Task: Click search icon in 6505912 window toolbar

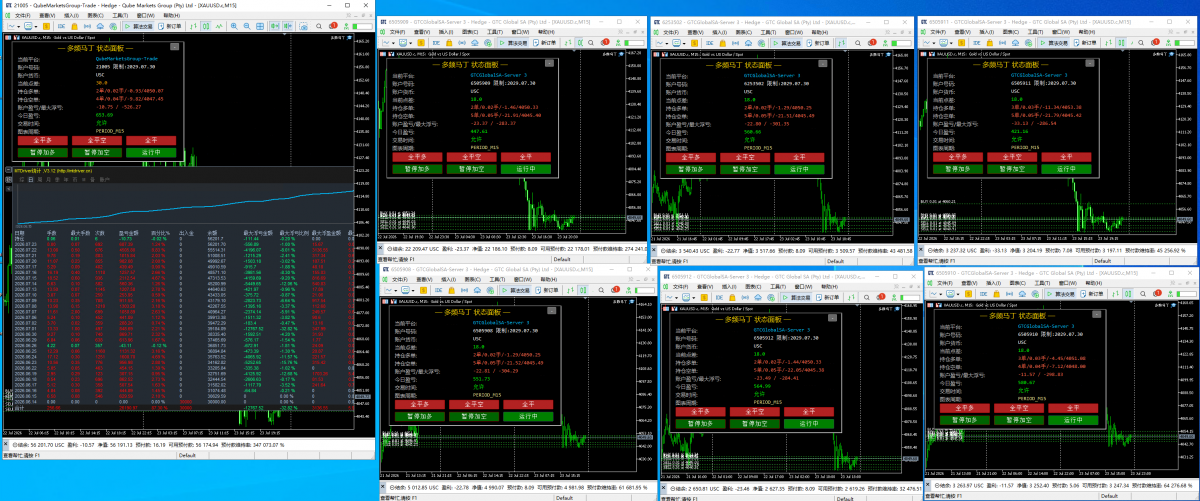Action: (865, 296)
